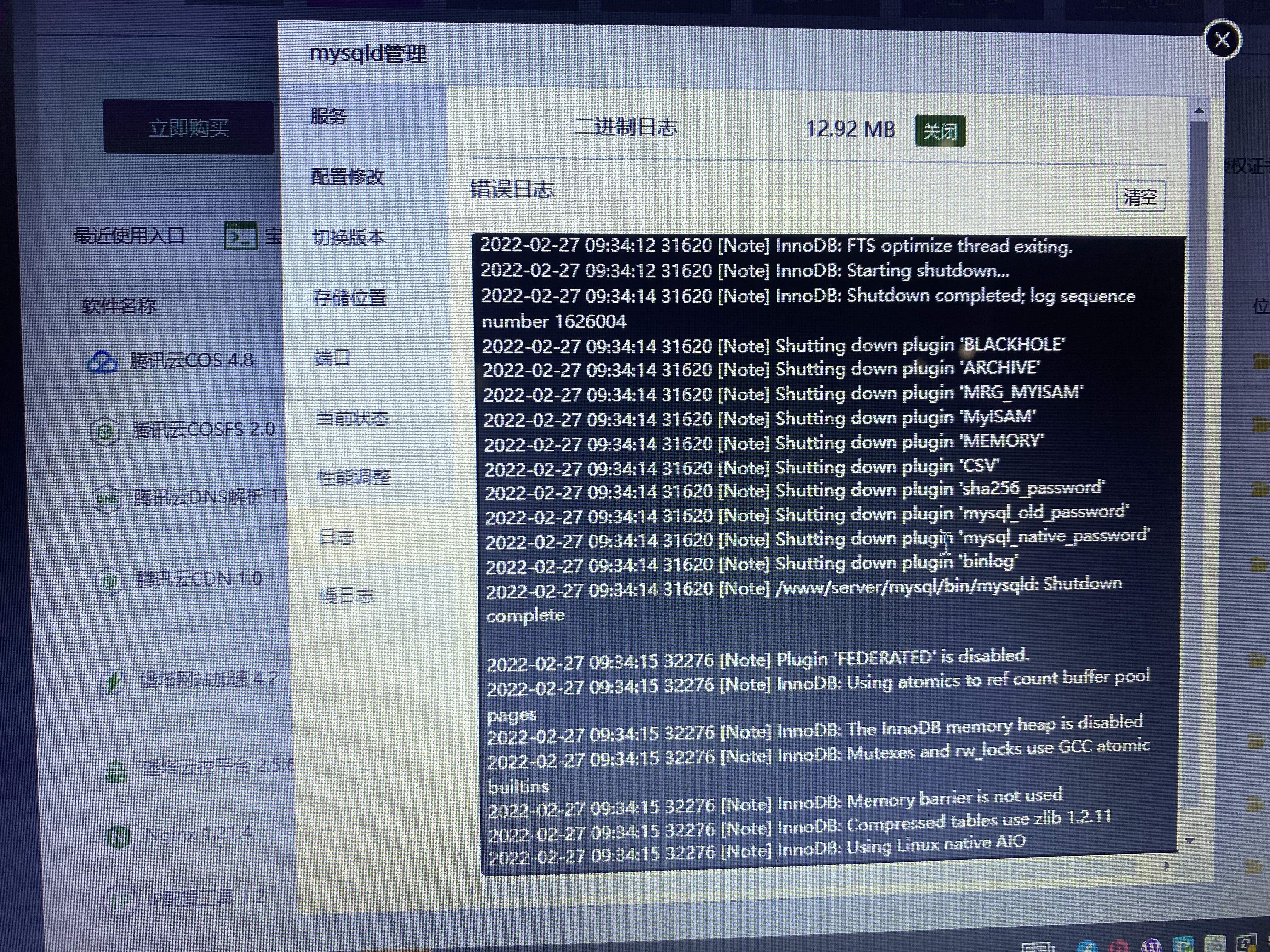
Task: Click log line Shutting down plugin 'MEMORY'
Action: (x=764, y=443)
